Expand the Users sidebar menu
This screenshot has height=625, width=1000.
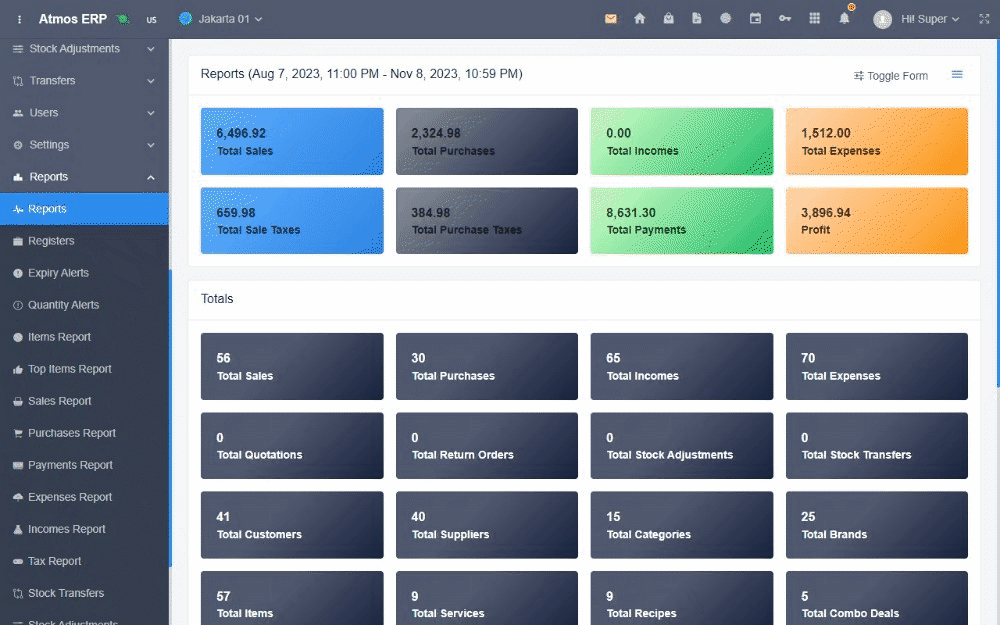pyautogui.click(x=84, y=112)
